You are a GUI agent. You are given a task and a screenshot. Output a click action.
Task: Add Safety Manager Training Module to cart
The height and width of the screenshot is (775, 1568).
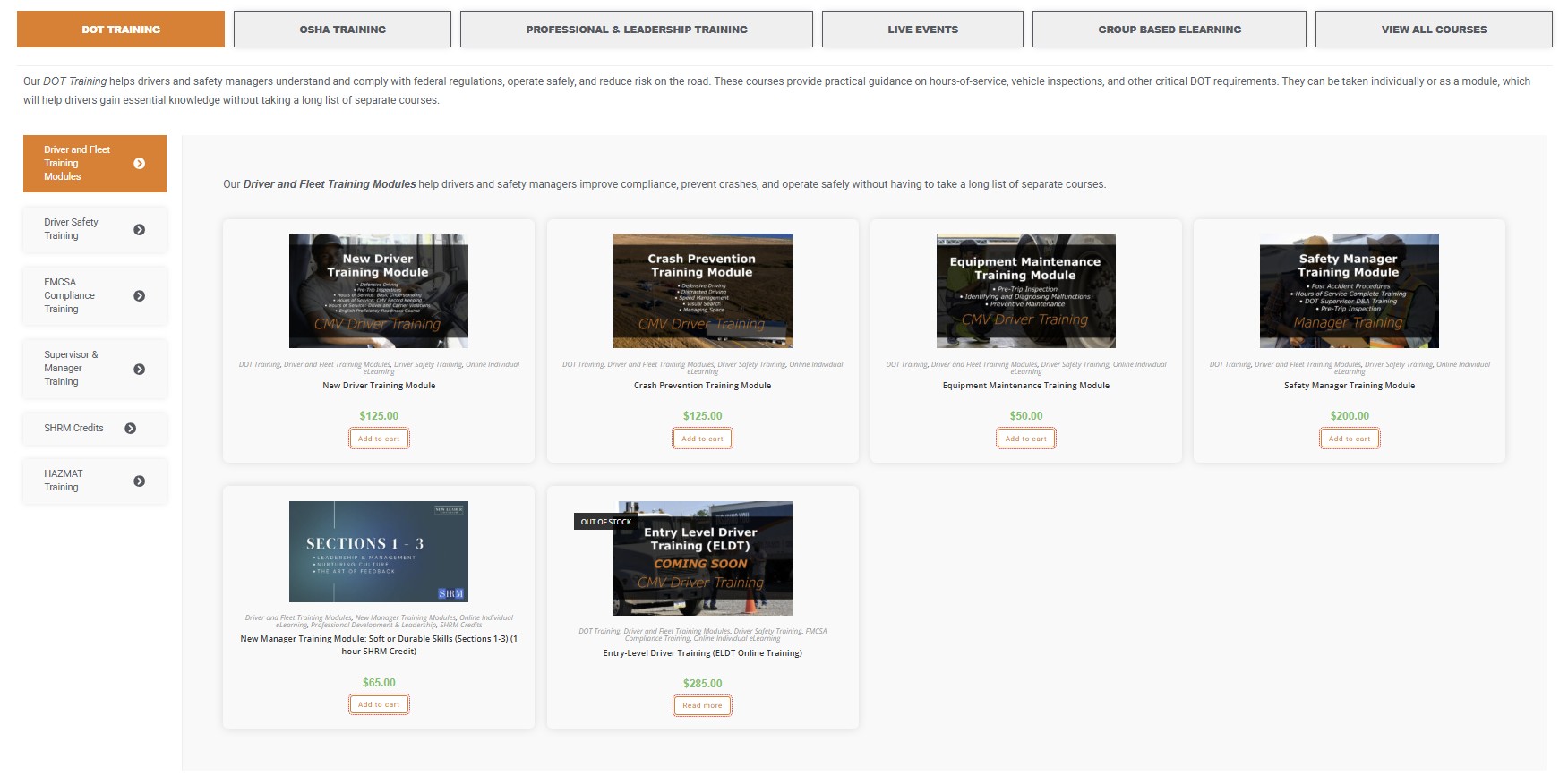coord(1349,439)
